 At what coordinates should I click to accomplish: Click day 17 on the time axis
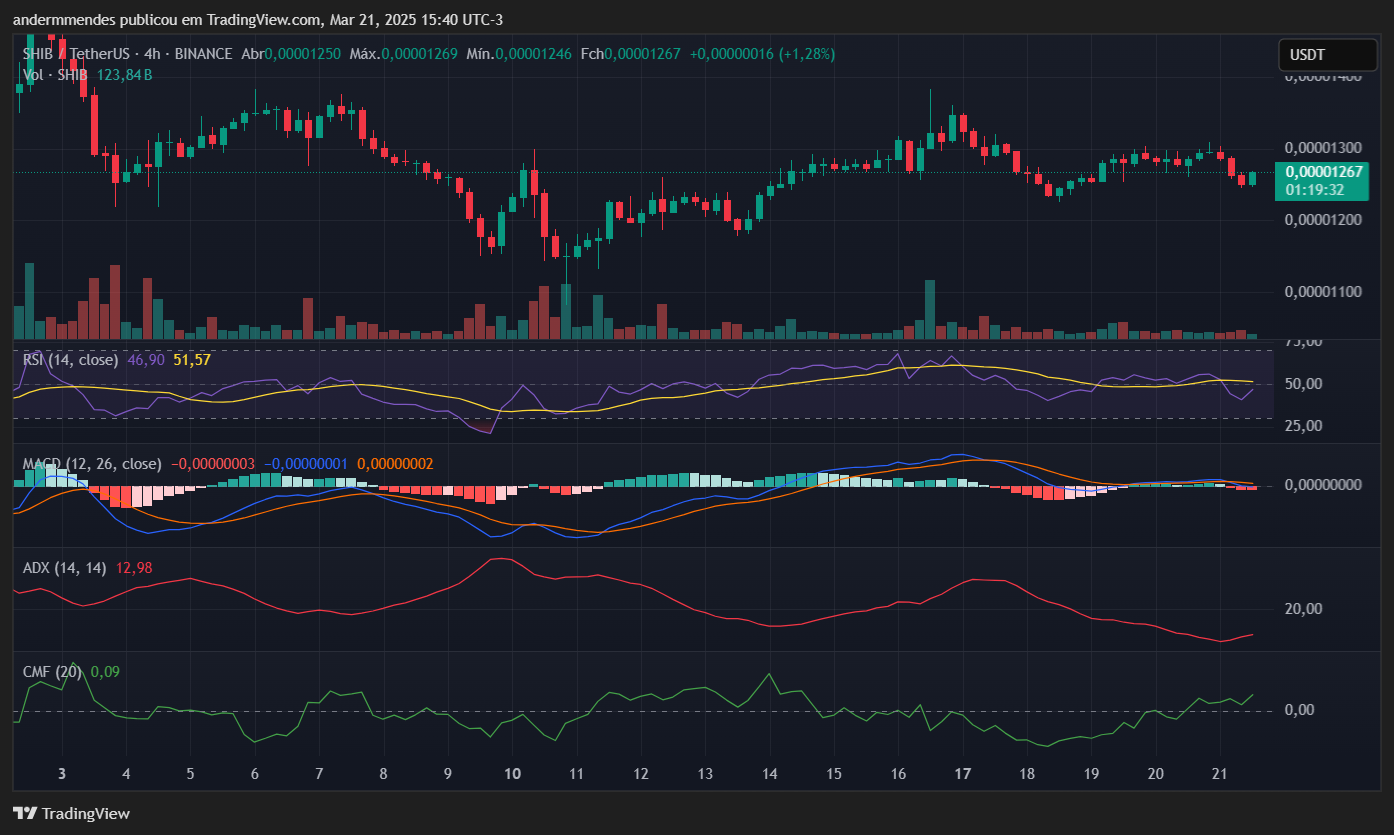pyautogui.click(x=963, y=774)
